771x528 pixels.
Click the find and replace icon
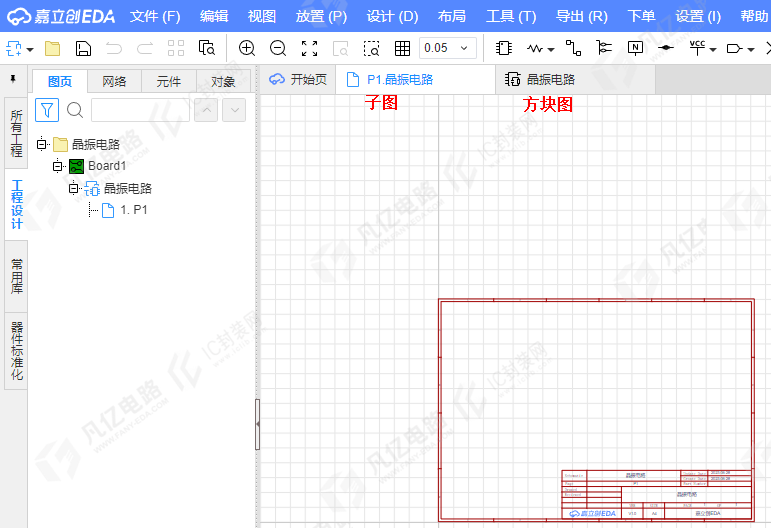pos(207,48)
